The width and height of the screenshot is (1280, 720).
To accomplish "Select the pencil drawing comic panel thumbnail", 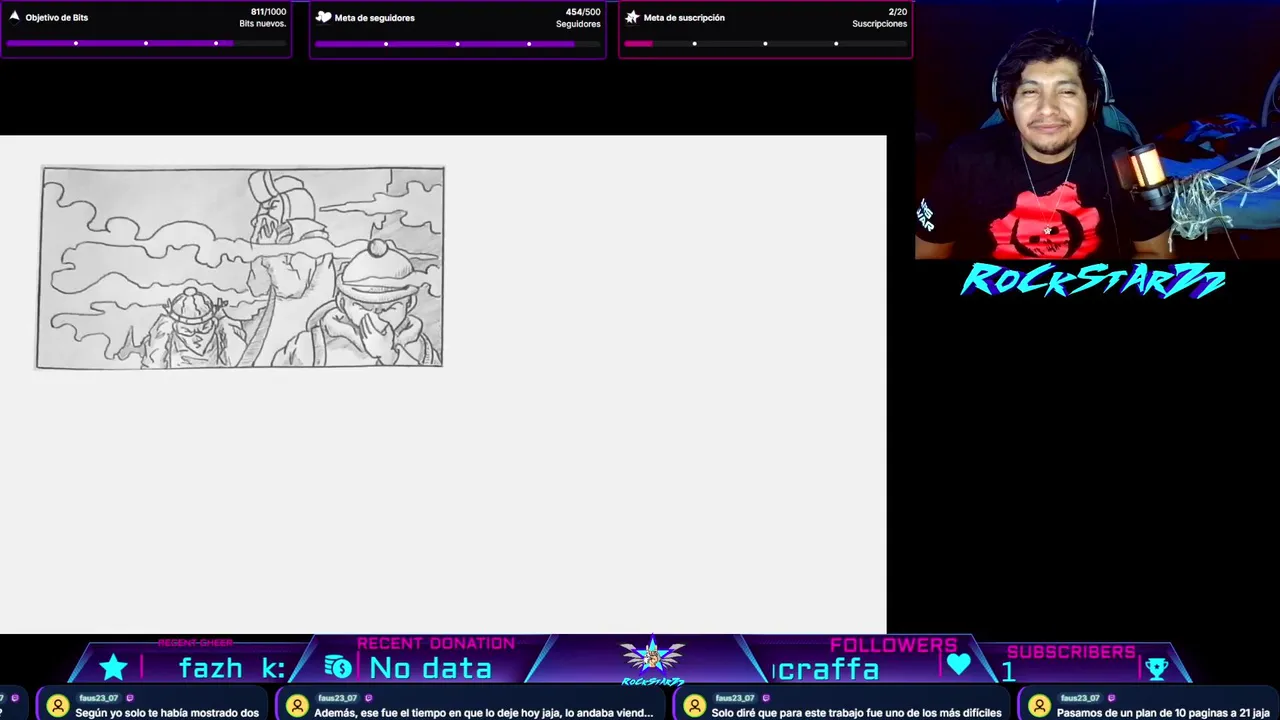I will click(x=240, y=268).
